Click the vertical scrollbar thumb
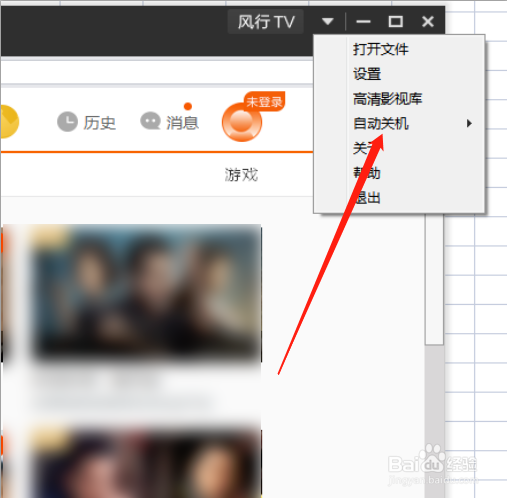This screenshot has width=507, height=498. click(x=434, y=279)
